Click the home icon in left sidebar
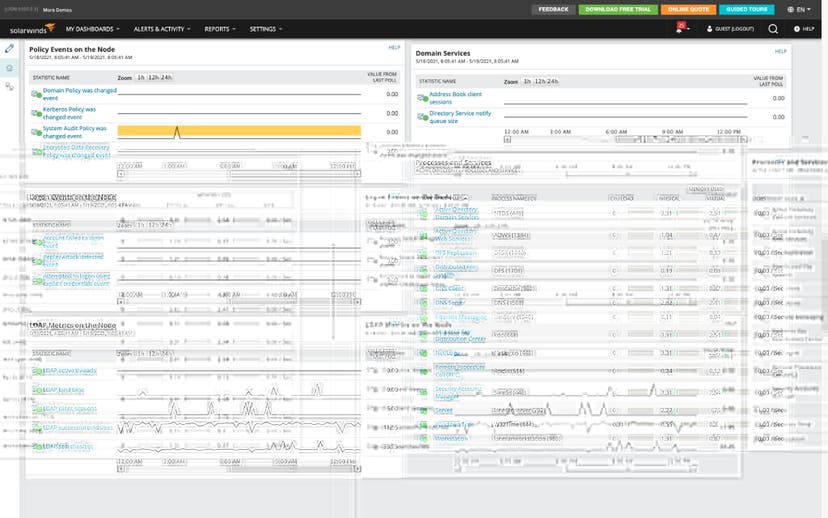The height and width of the screenshot is (518, 828). click(10, 68)
